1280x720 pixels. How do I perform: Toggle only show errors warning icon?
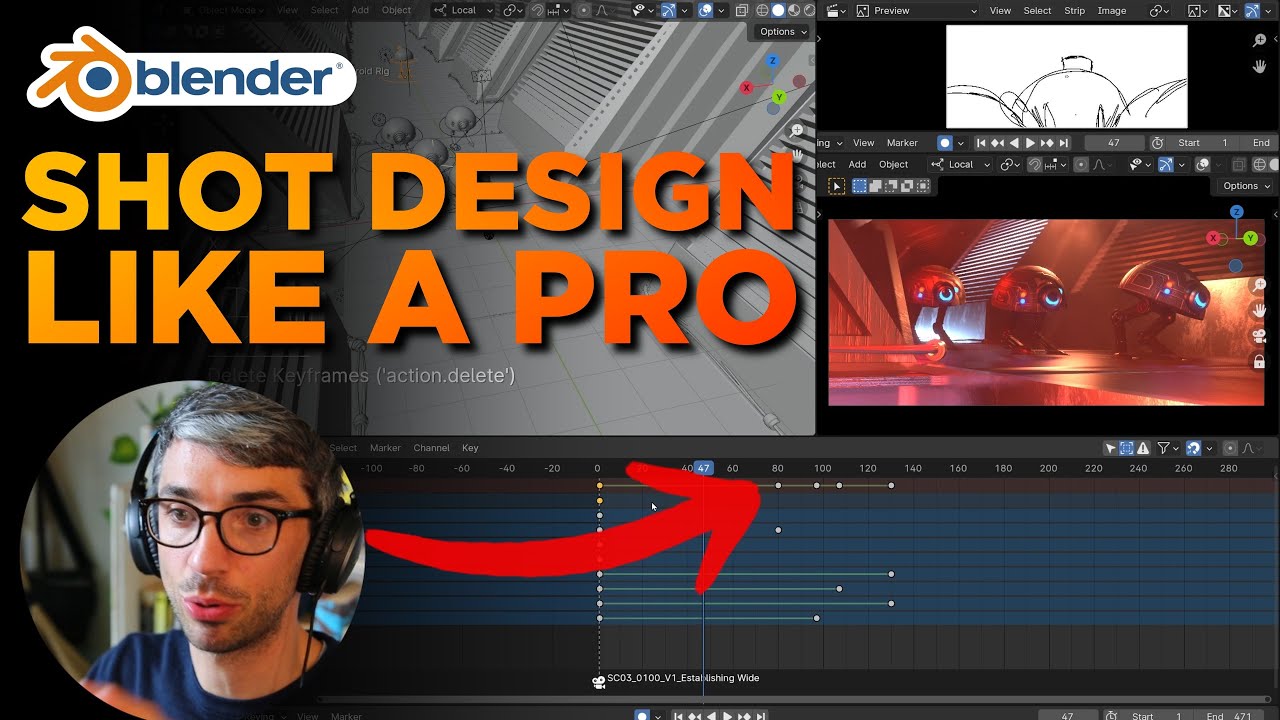pos(1142,448)
